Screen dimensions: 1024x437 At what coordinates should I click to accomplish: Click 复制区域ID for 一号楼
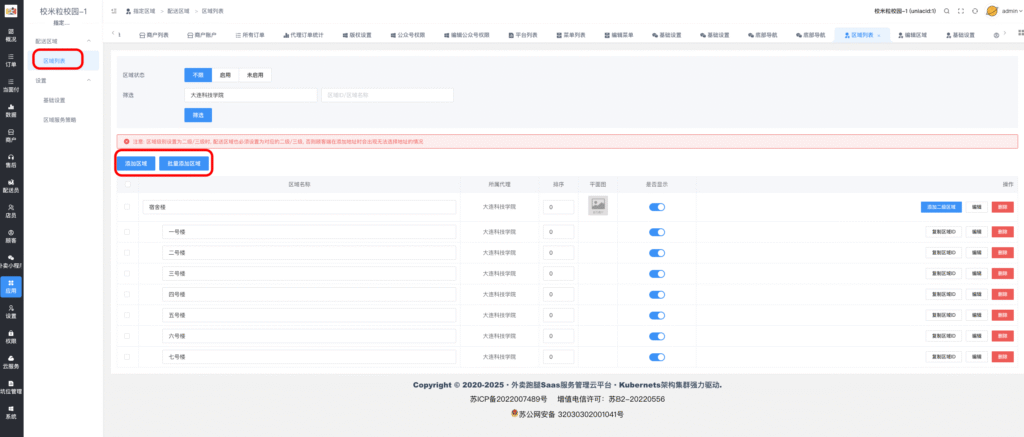tap(944, 232)
